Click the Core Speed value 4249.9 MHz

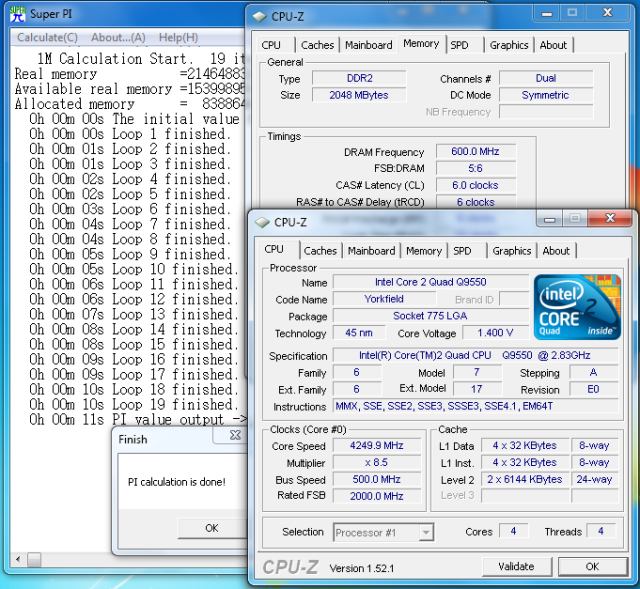coord(376,445)
